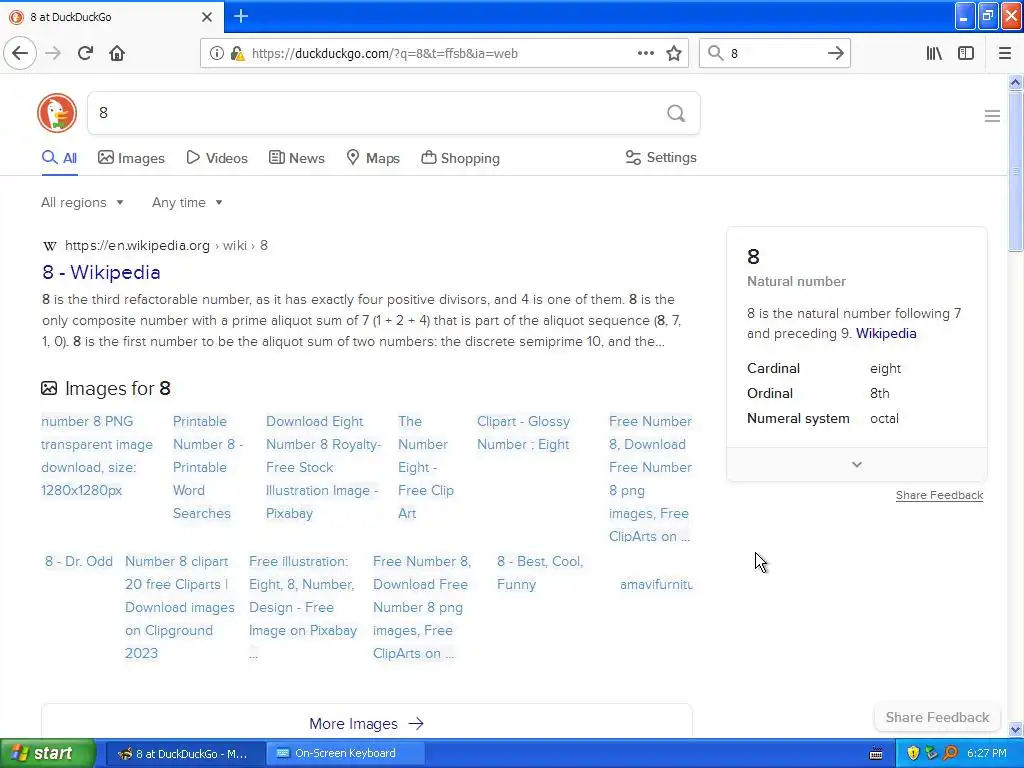This screenshot has height=768, width=1024.
Task: Click Share Feedback under info box
Action: click(939, 495)
